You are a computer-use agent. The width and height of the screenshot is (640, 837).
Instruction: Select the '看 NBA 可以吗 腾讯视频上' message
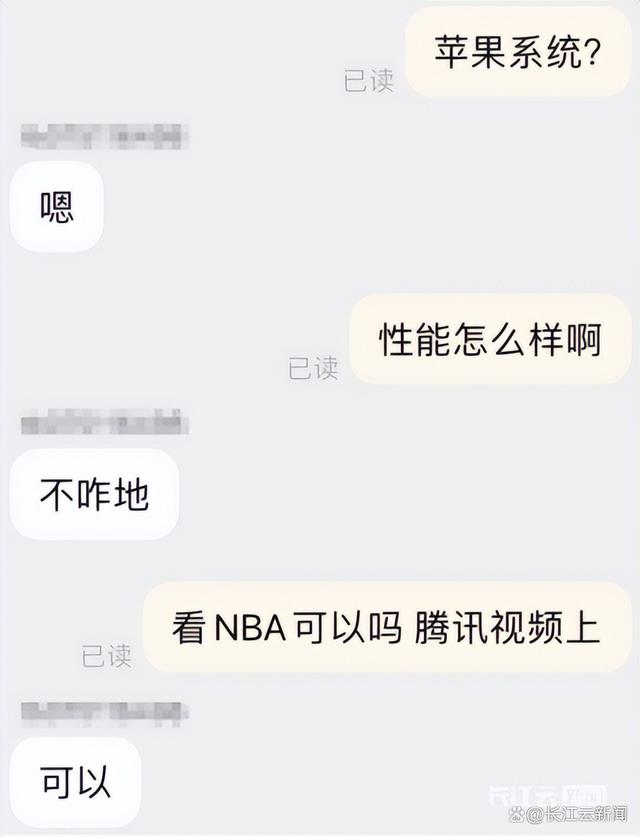tap(387, 627)
